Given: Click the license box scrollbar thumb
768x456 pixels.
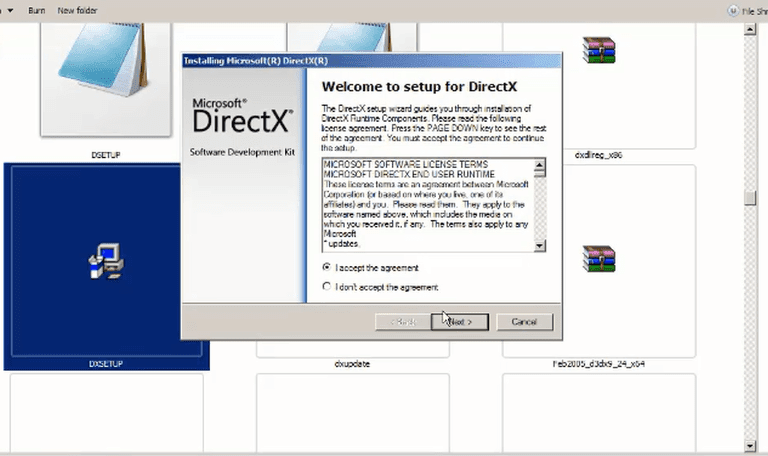Looking at the screenshot, I should coord(539,173).
